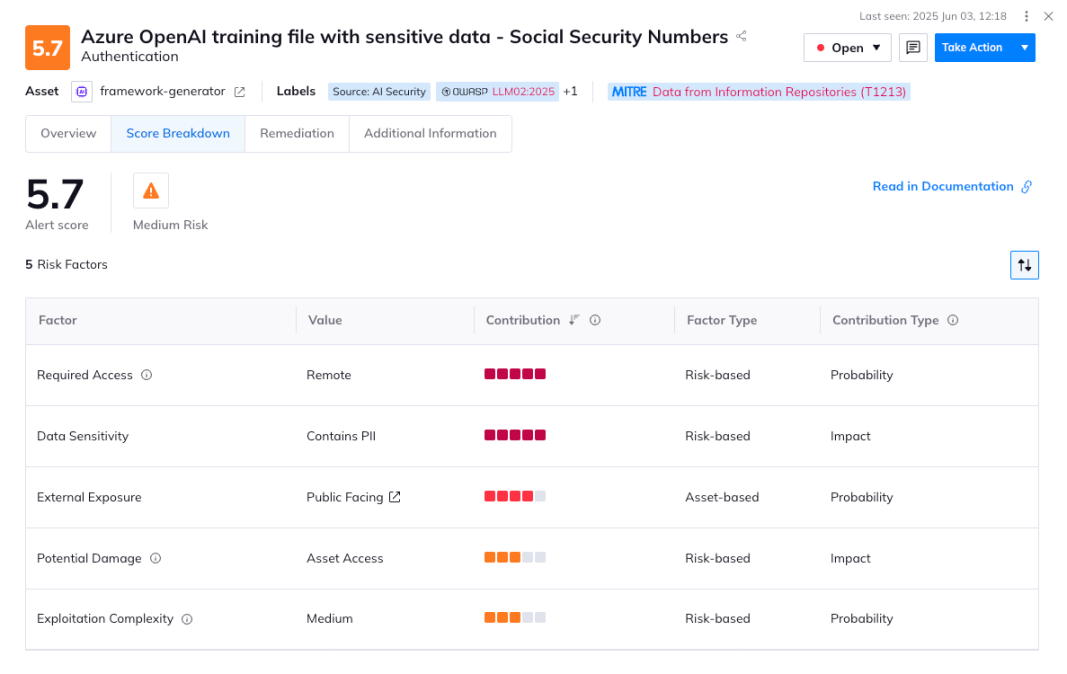The height and width of the screenshot is (674, 1067).
Task: Open the Remediation tab
Action: click(297, 133)
